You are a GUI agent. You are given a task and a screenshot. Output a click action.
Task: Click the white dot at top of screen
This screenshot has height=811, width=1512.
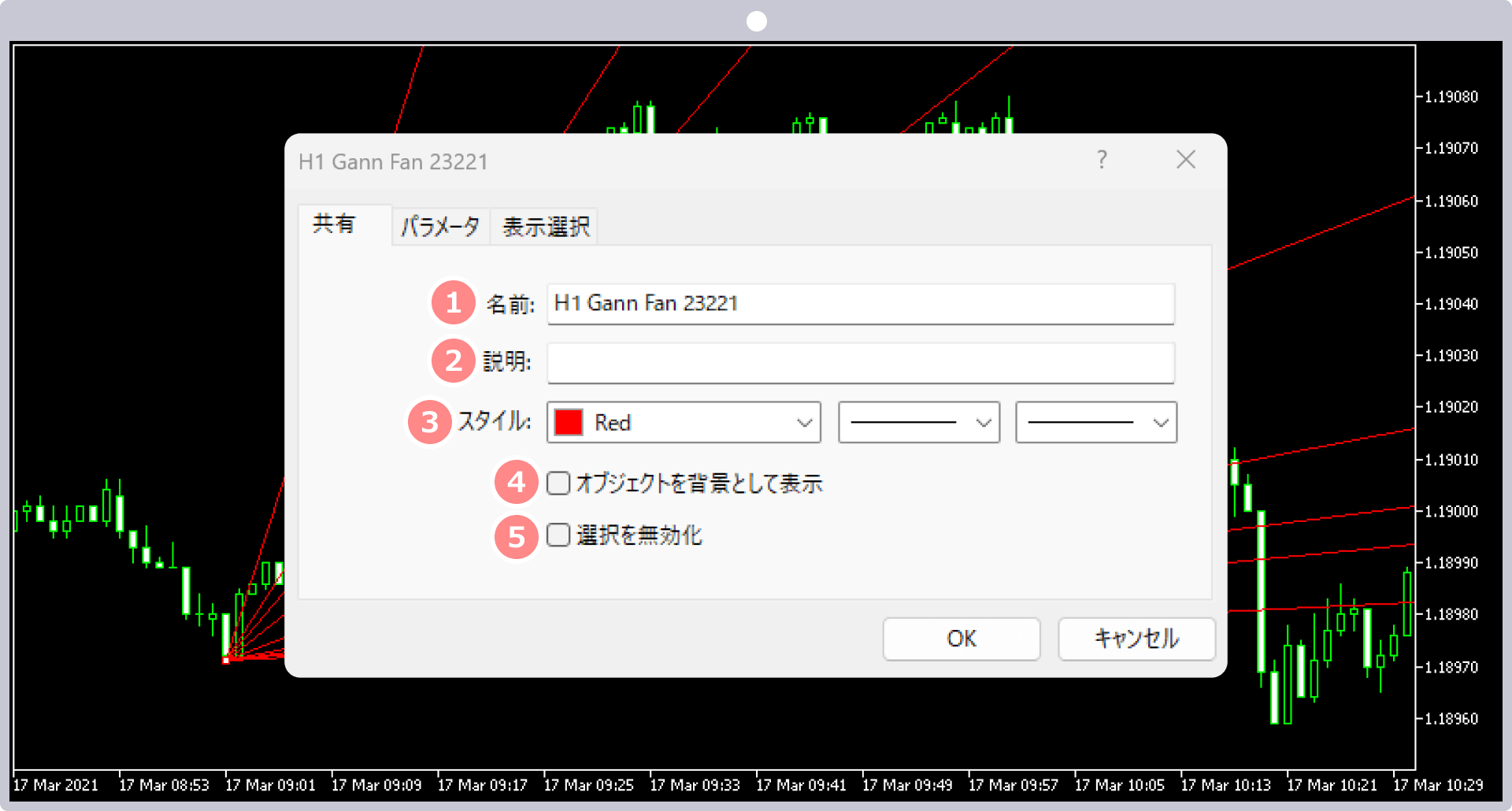coord(755,20)
